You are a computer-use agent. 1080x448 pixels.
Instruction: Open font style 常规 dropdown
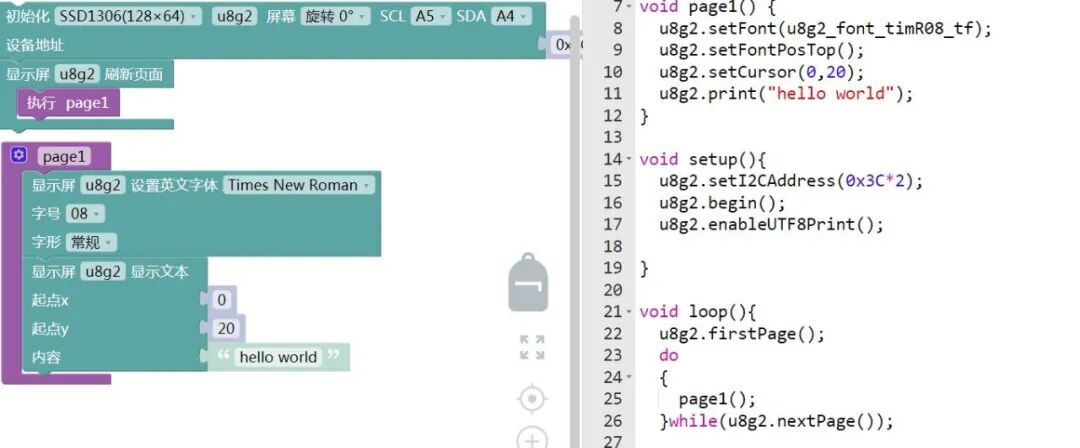pyautogui.click(x=92, y=243)
